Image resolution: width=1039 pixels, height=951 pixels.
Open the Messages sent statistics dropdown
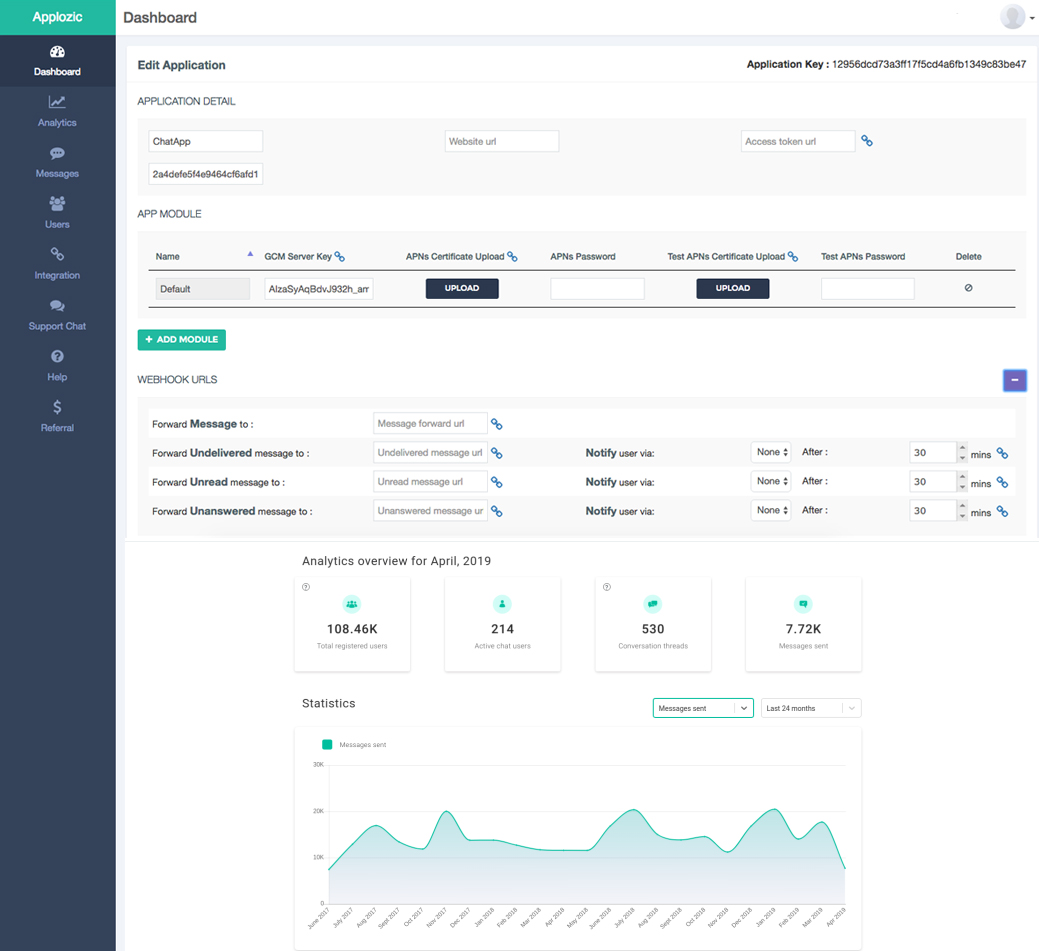(x=703, y=708)
